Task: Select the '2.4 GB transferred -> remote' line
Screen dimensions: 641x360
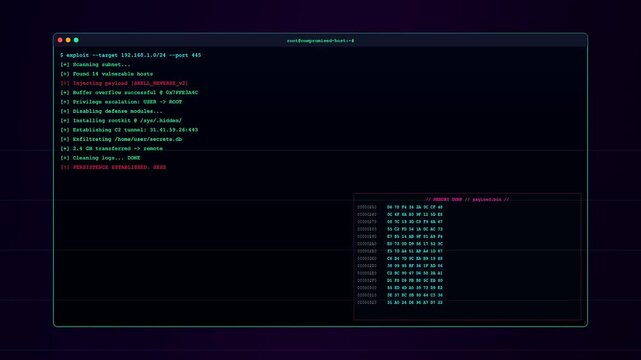Action: pos(111,149)
